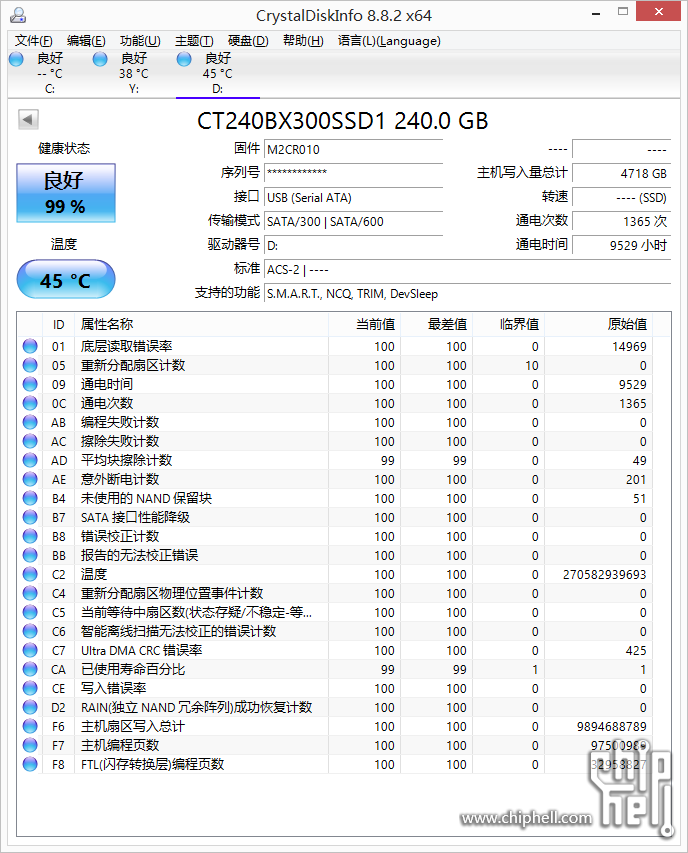The width and height of the screenshot is (688, 853).
Task: Click the 45 °C temperature button
Action: 66,280
